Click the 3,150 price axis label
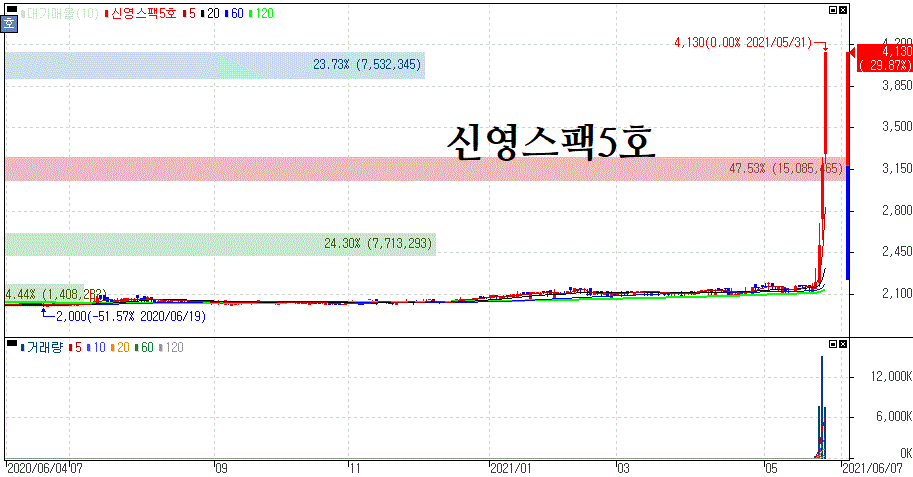 coord(897,168)
